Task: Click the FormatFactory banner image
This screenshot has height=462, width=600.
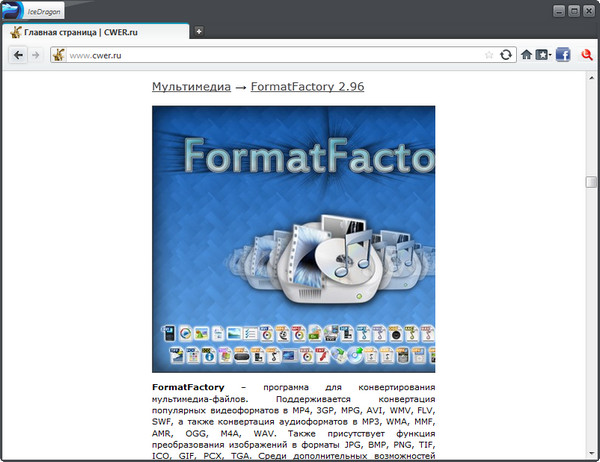Action: [x=293, y=238]
